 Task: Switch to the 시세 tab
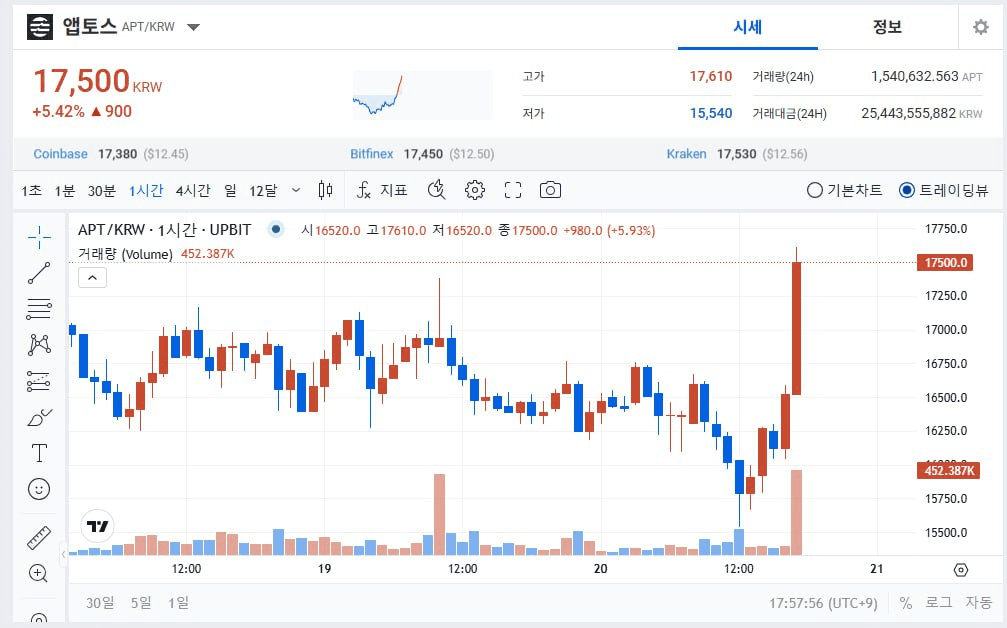748,27
